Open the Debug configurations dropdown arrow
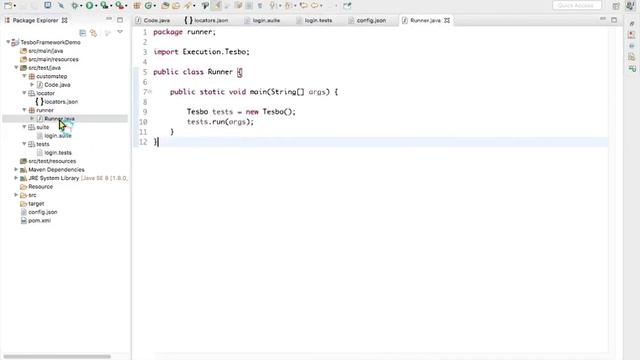Image resolution: width=640 pixels, height=360 pixels. pos(81,6)
